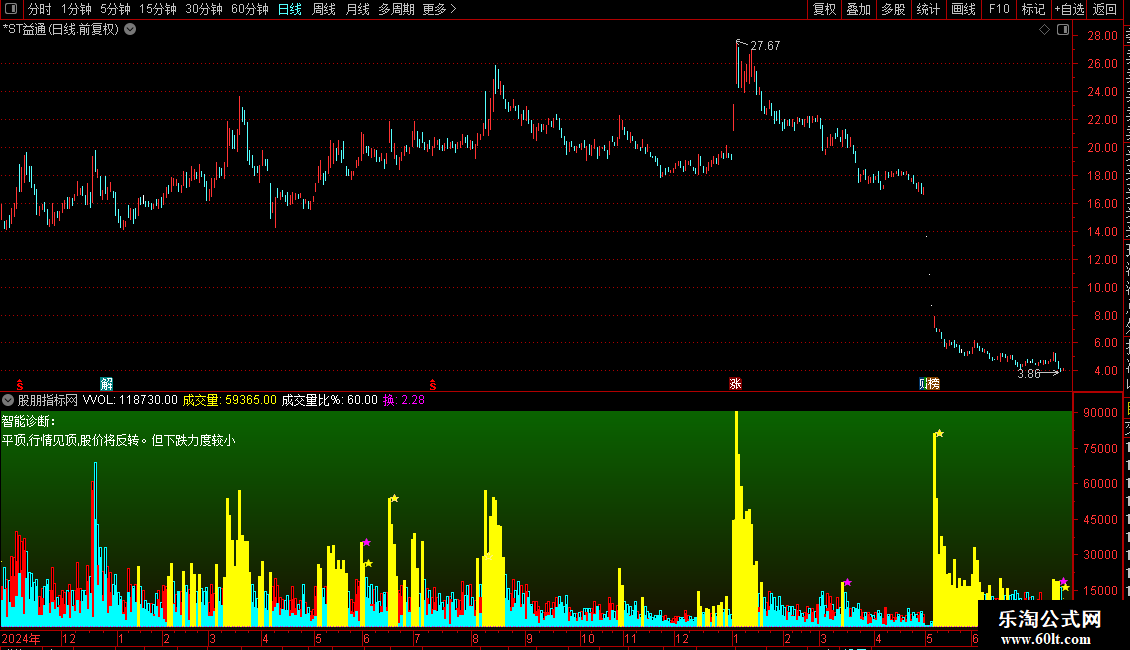Click the 标记 mark button

[x=1033, y=9]
